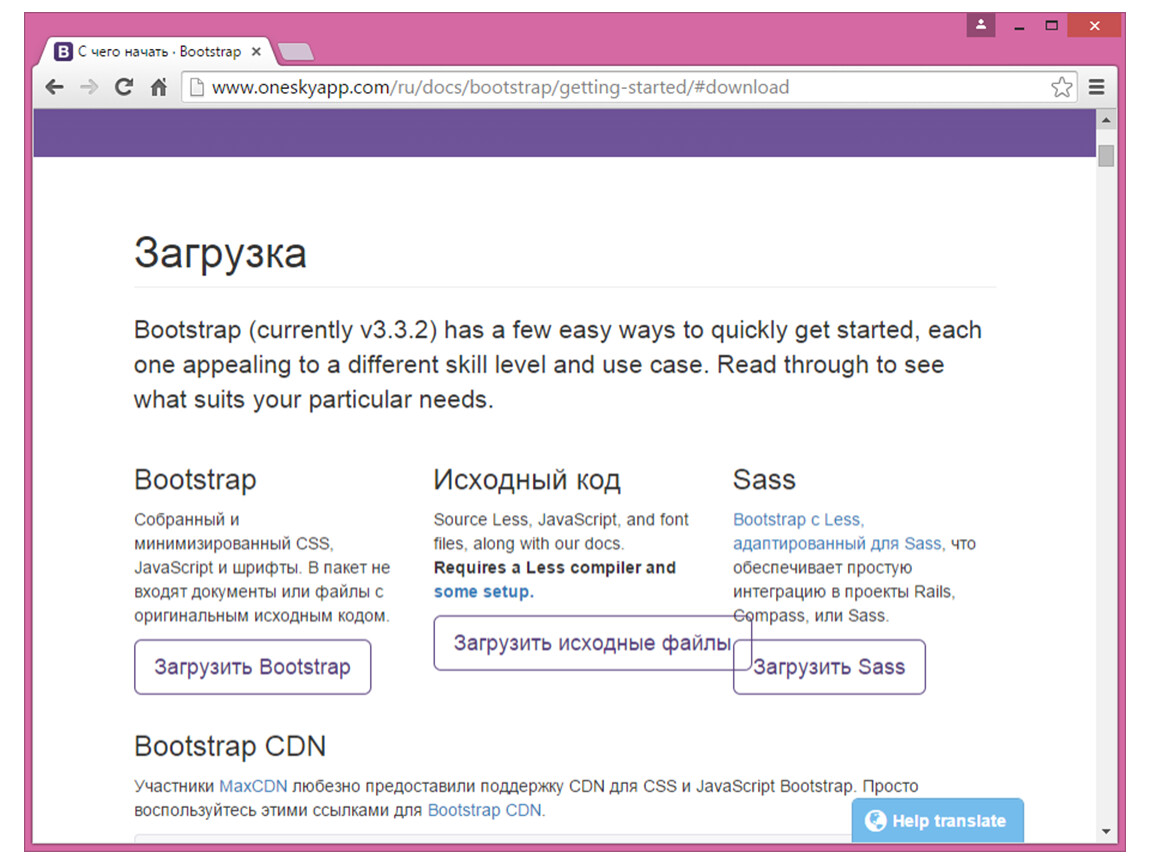Close the Bootstrap tab
The image size is (1150, 864).
256,52
